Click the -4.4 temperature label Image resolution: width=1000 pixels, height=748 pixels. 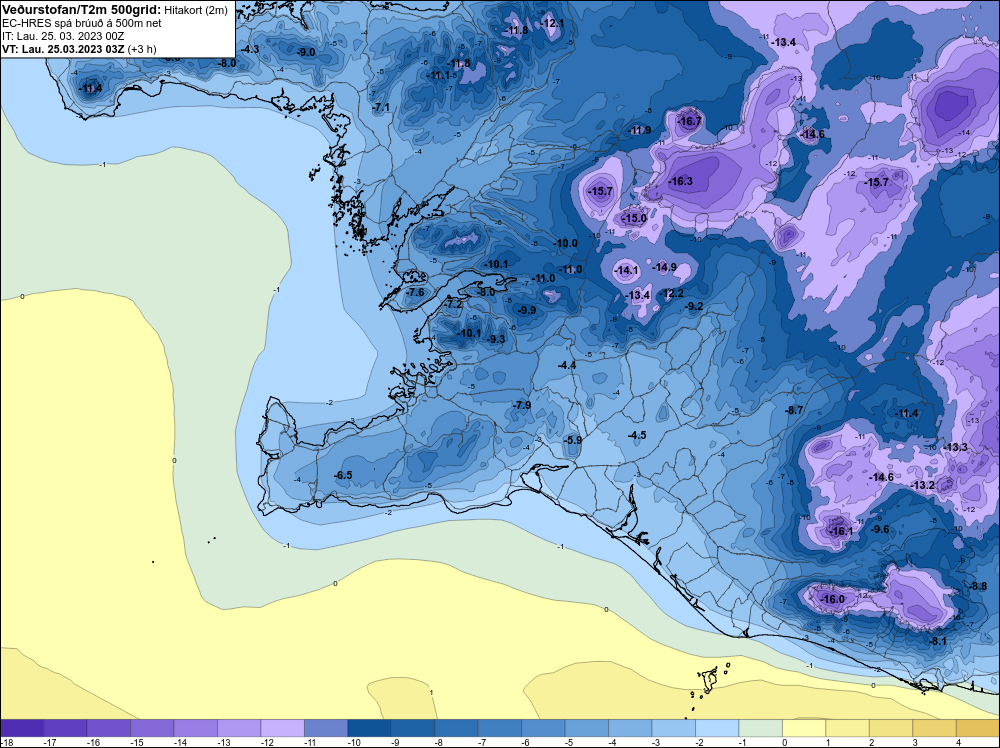point(567,365)
